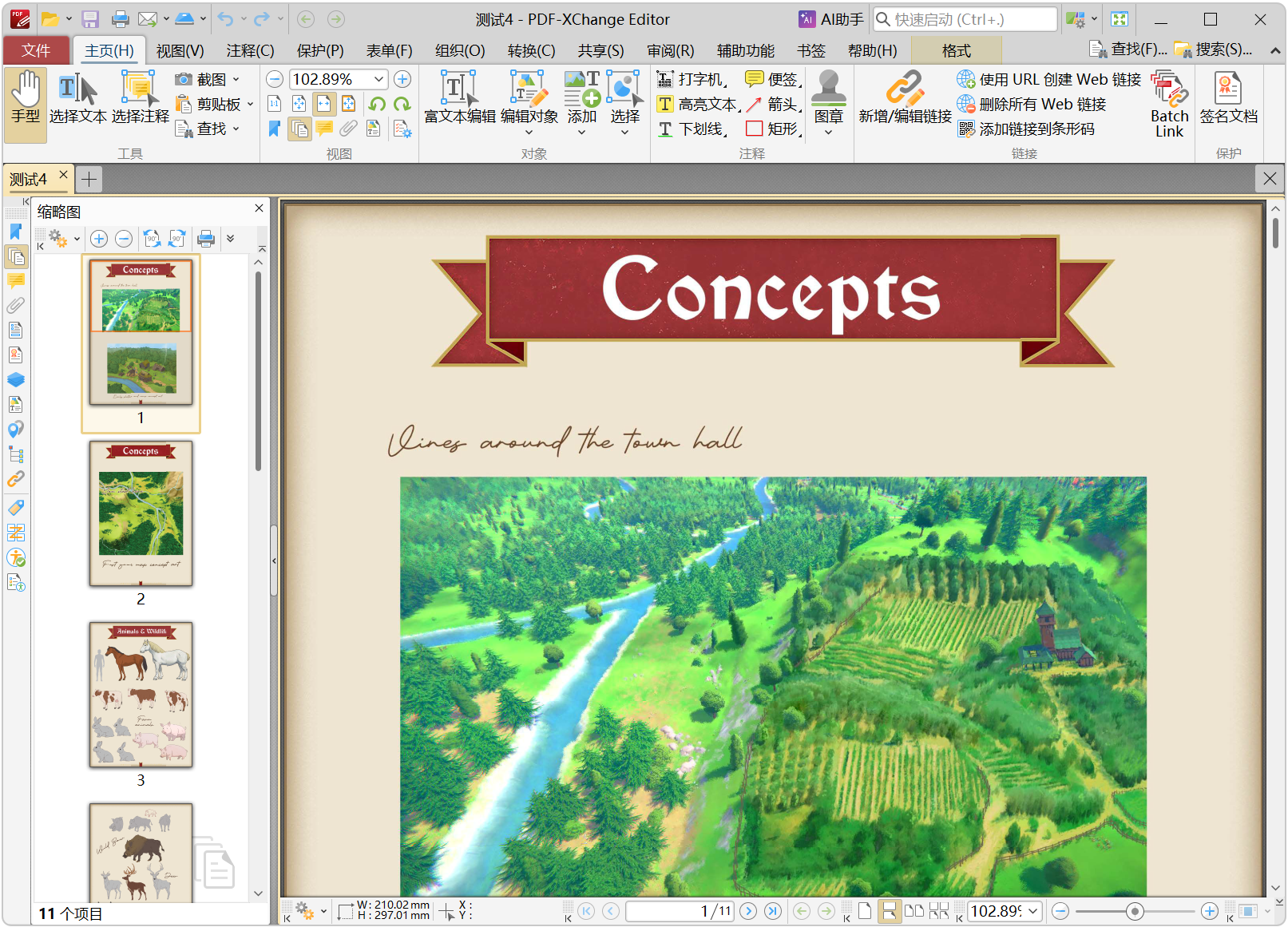Print pages from thumbnail panel toolbar
1288x927 pixels.
[206, 238]
